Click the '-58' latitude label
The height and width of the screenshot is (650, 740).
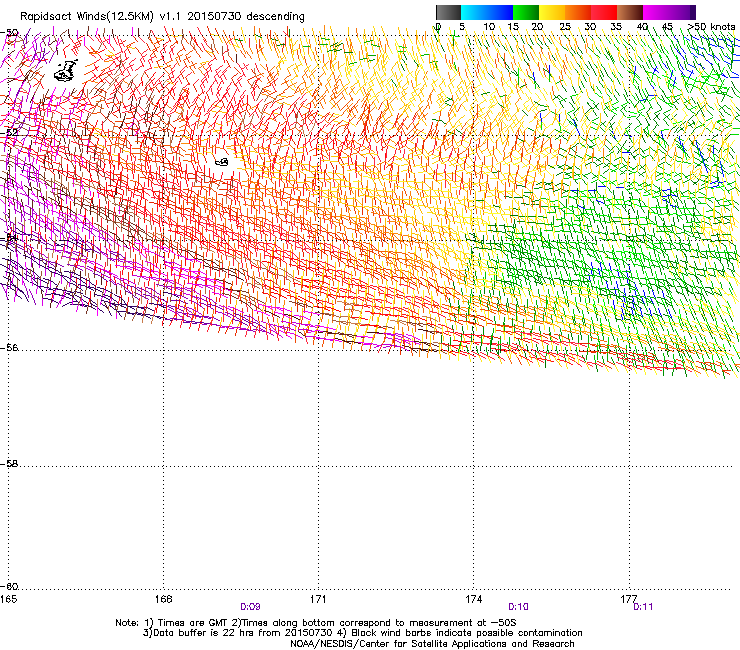9,464
